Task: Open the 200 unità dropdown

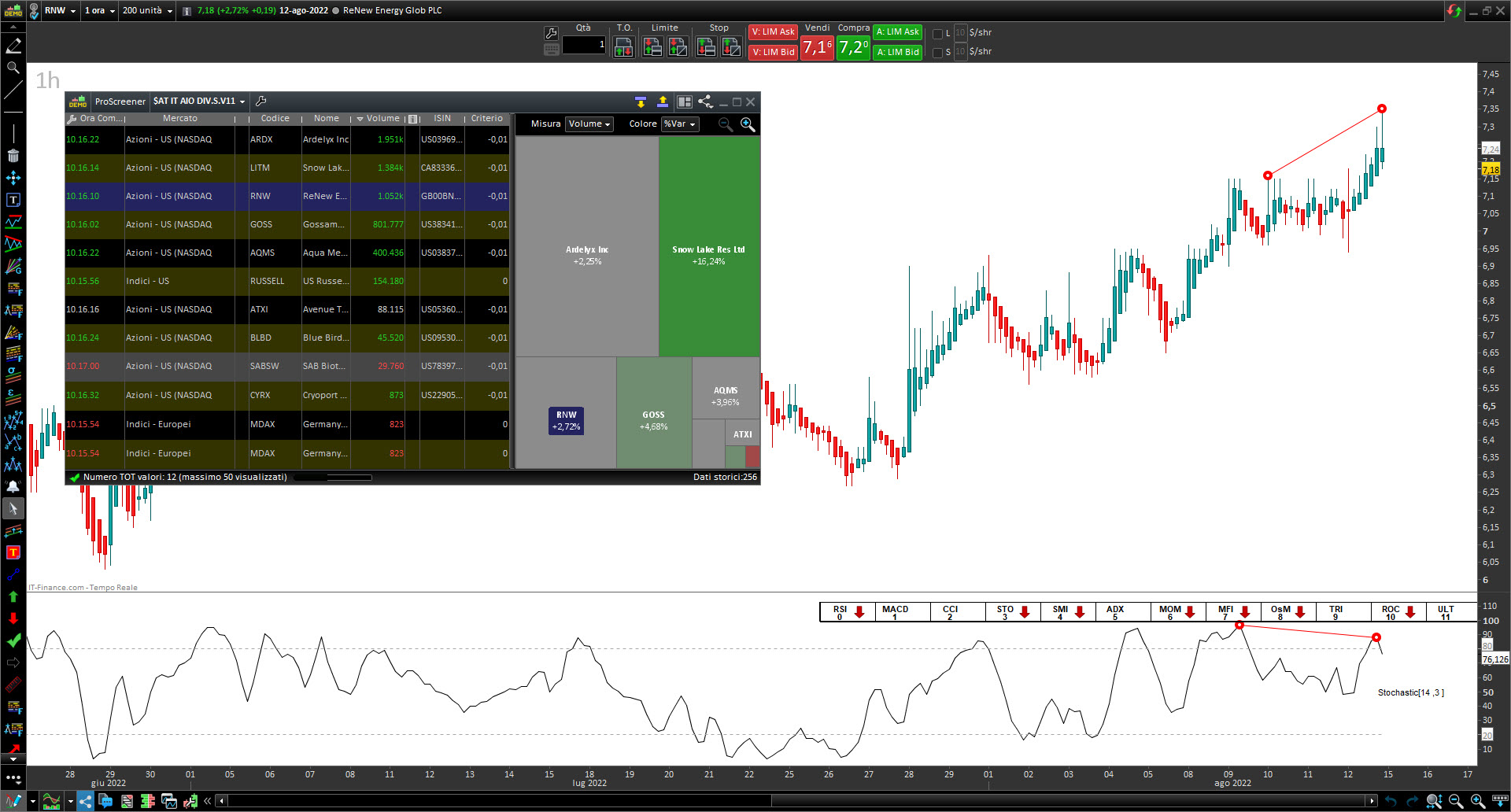Action: click(147, 11)
